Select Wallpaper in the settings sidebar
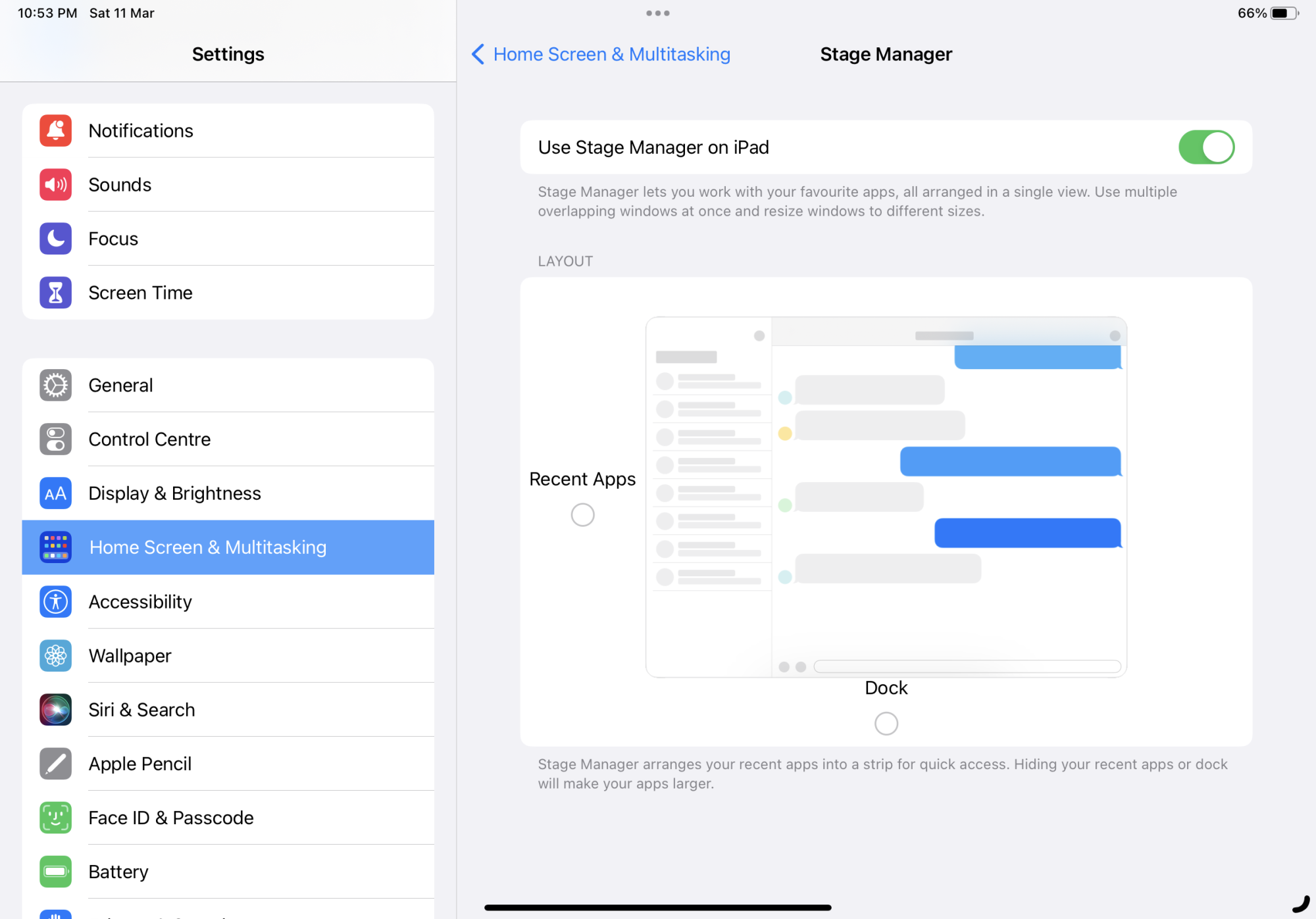The image size is (1316, 919). (130, 656)
